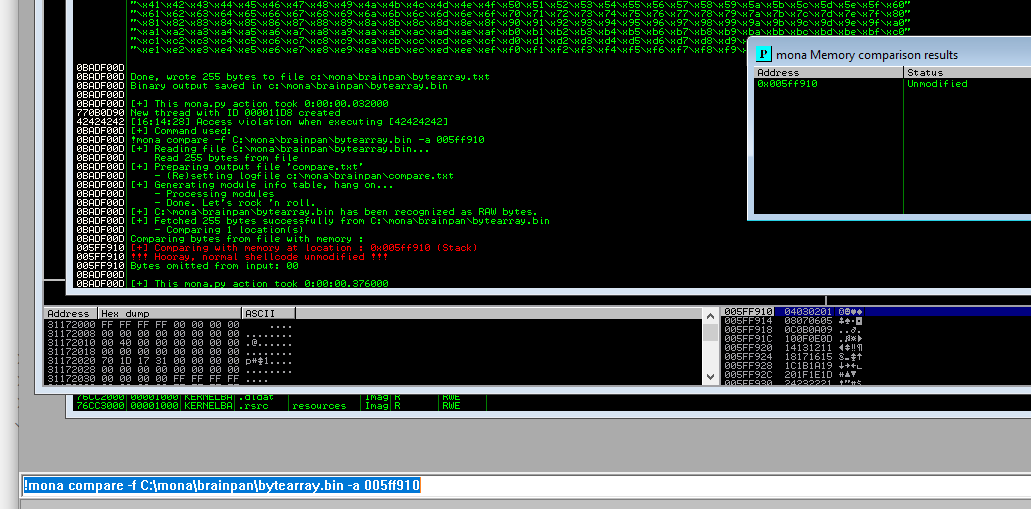Click the 'Hooray, normal shellcode unmodified' log line
The image size is (1031, 509).
click(x=259, y=256)
